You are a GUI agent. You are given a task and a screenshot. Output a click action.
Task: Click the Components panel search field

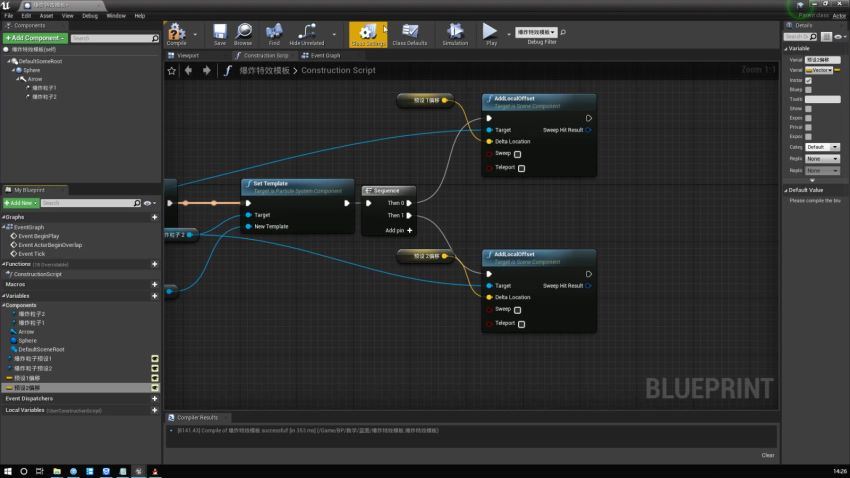(x=115, y=38)
